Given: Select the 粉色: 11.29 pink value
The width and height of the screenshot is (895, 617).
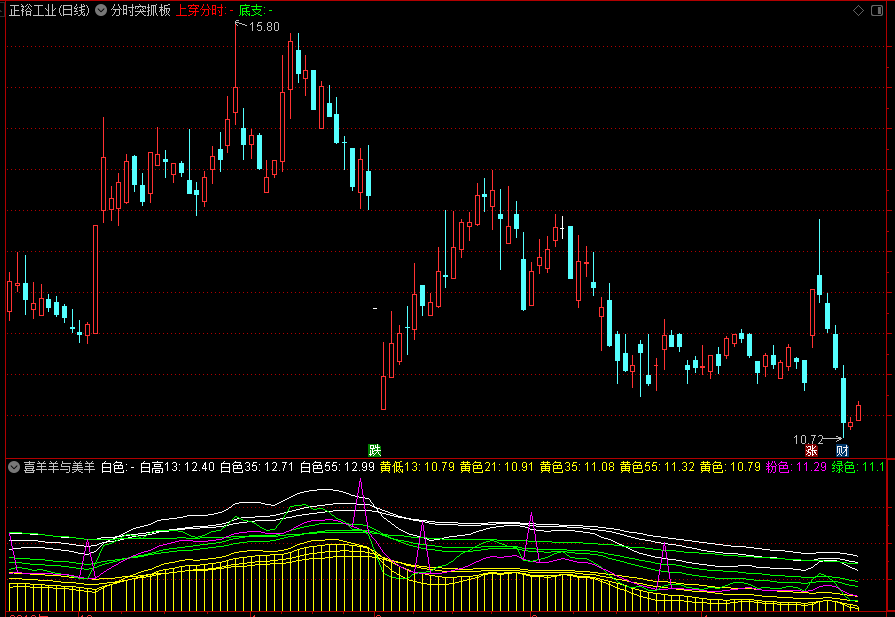Looking at the screenshot, I should [x=796, y=467].
